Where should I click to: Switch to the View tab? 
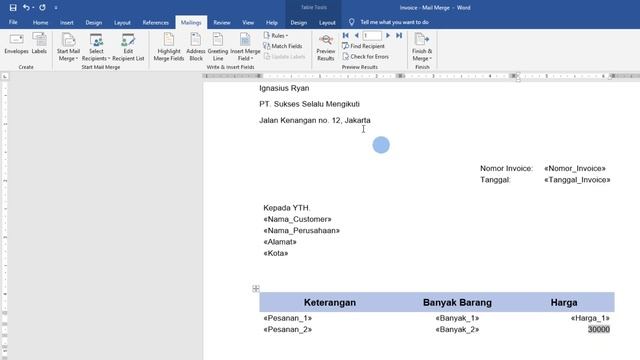coord(248,22)
